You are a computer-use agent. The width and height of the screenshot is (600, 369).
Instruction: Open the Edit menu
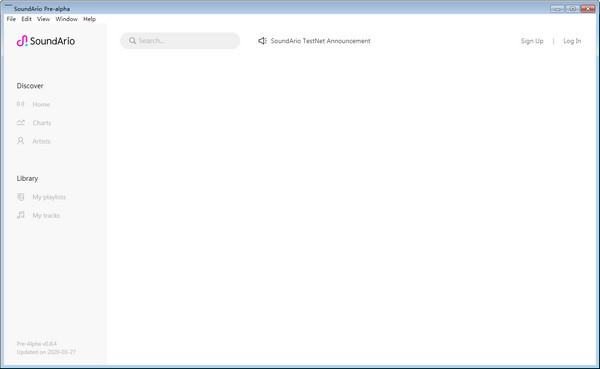pos(26,19)
